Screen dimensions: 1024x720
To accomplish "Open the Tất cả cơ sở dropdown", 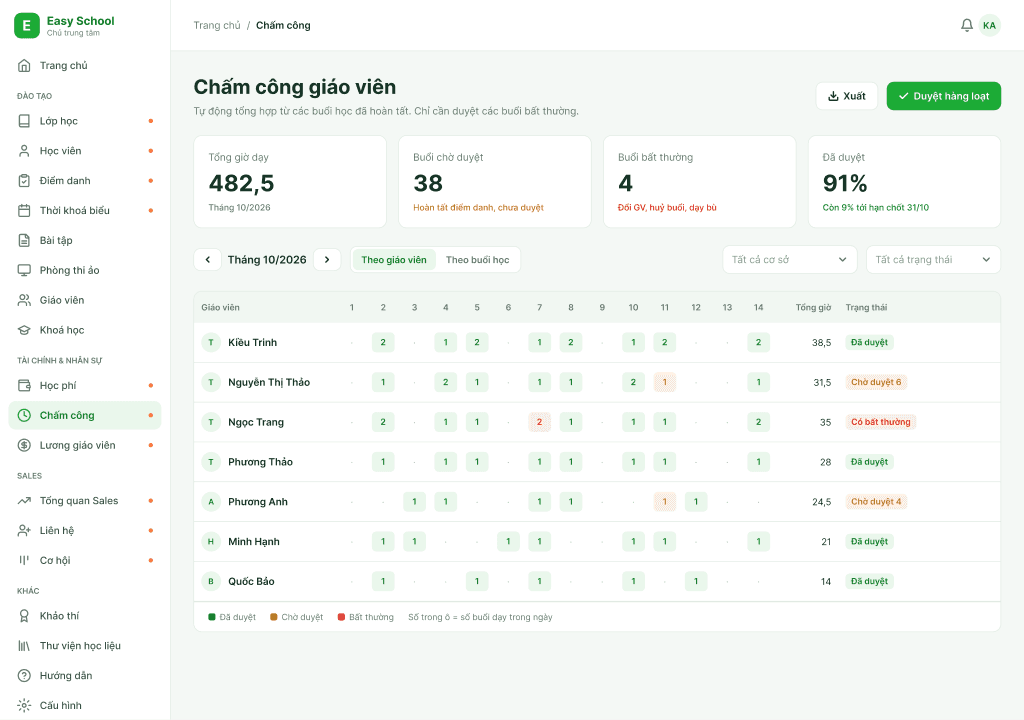I will [x=789, y=259].
